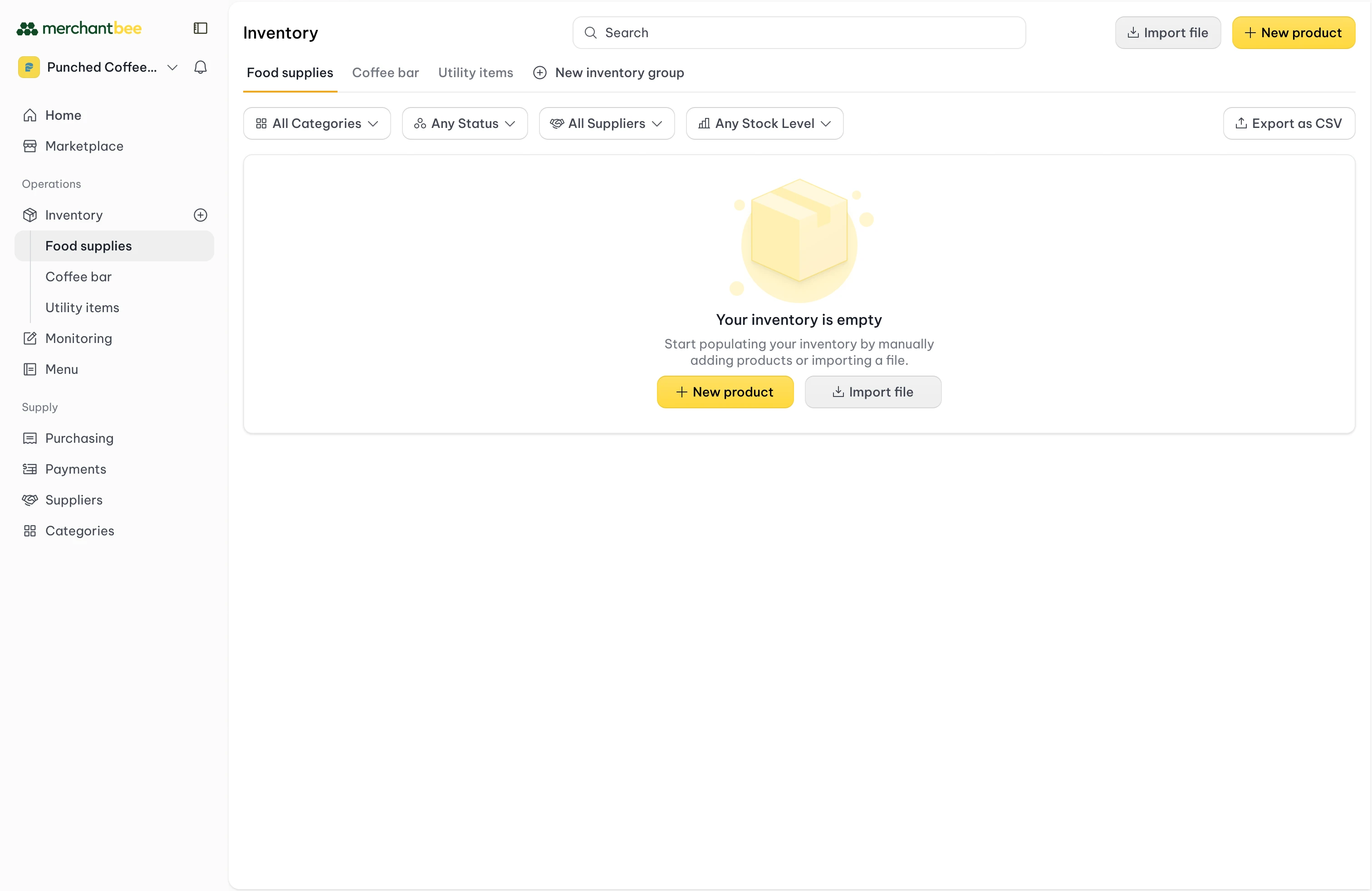Open the merchantbee home logo
The image size is (1372, 891).
[x=78, y=28]
